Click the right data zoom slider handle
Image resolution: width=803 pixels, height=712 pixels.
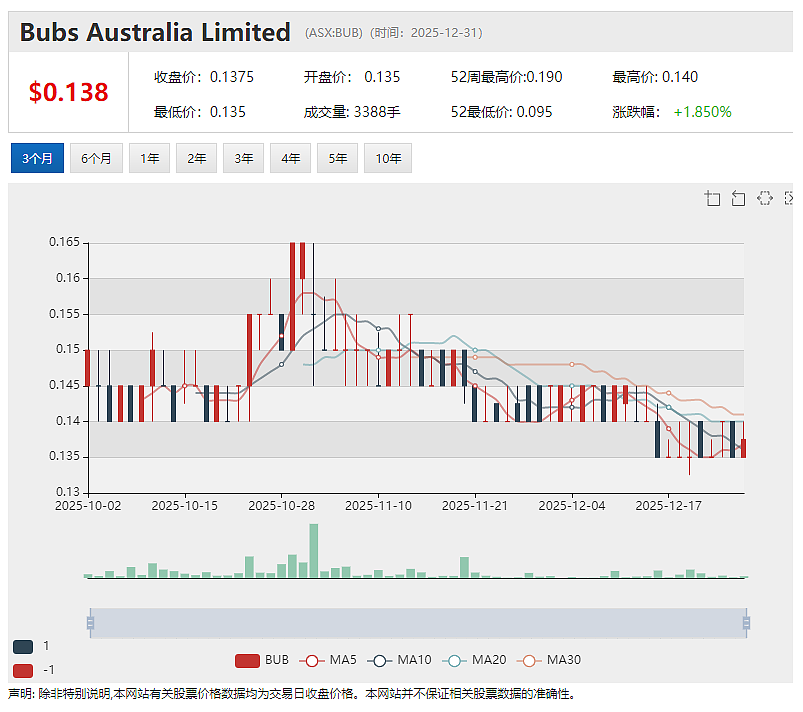click(x=746, y=623)
